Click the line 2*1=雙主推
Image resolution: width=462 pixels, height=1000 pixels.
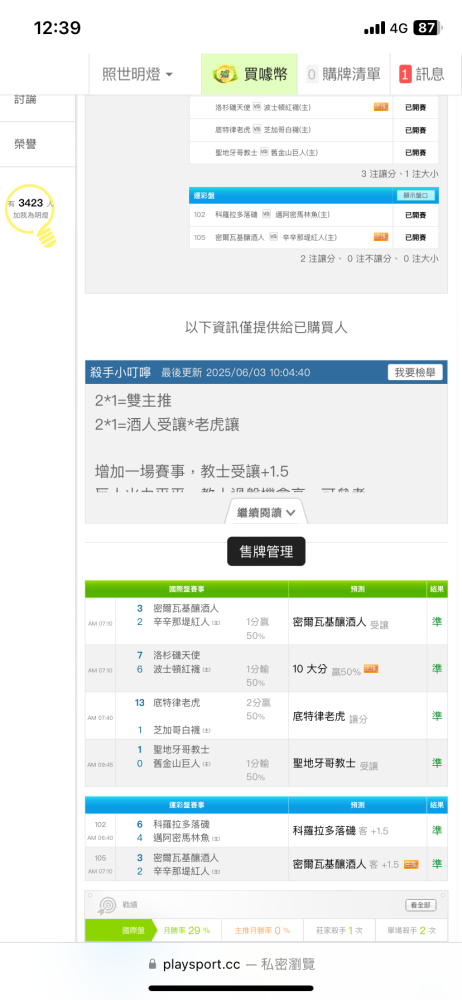[x=133, y=401]
